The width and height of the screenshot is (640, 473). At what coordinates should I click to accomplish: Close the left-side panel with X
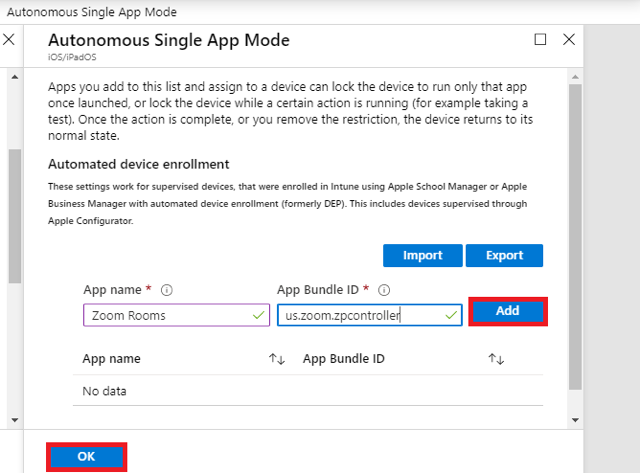pos(9,40)
